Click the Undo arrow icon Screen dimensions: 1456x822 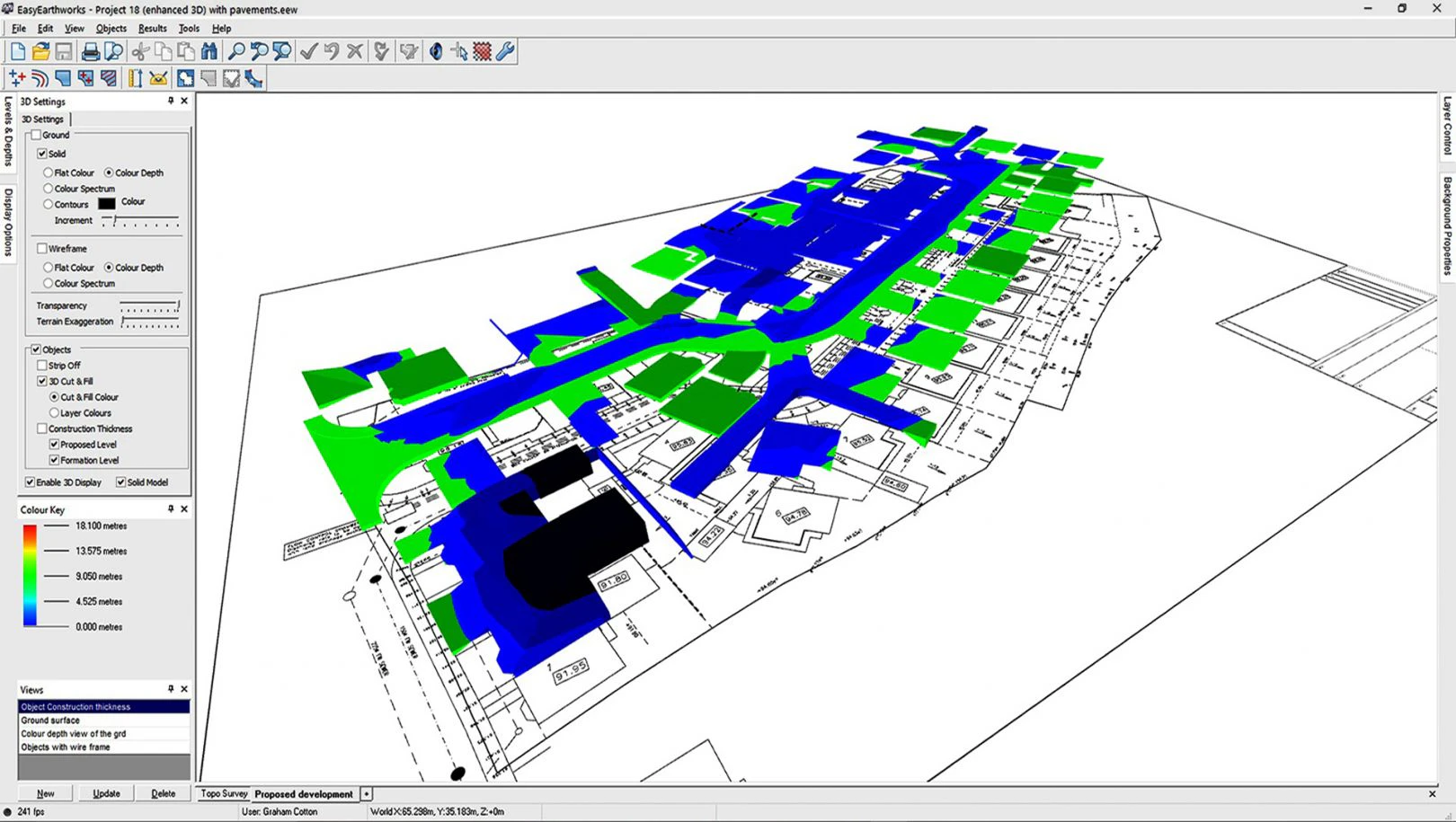pyautogui.click(x=330, y=51)
